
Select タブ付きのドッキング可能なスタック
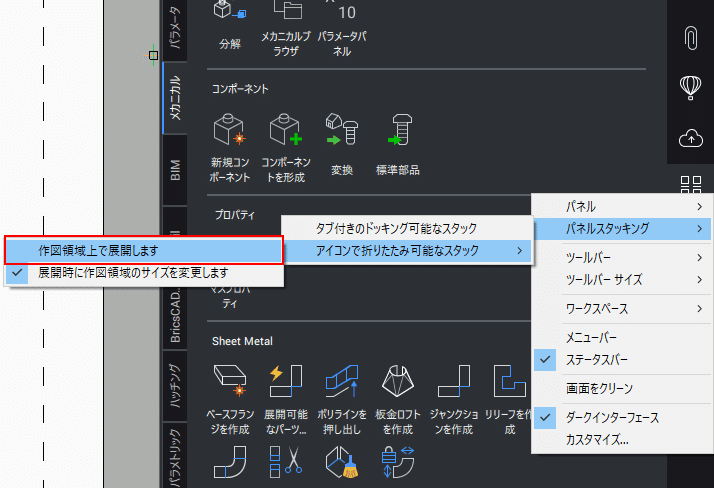(407, 229)
